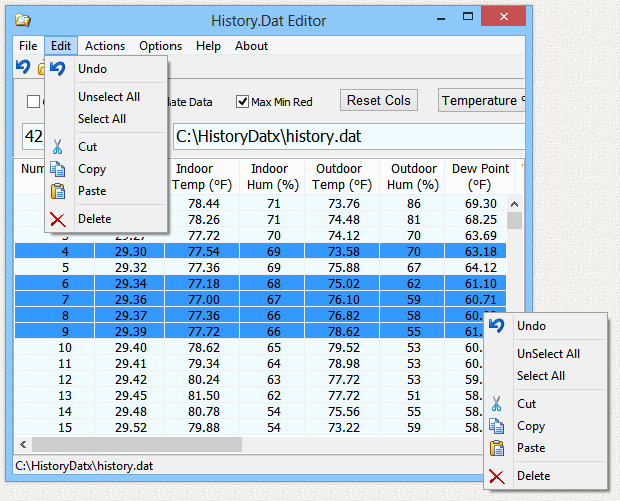Choose Paste label in the Edit menu
This screenshot has width=620, height=501.
coord(92,191)
